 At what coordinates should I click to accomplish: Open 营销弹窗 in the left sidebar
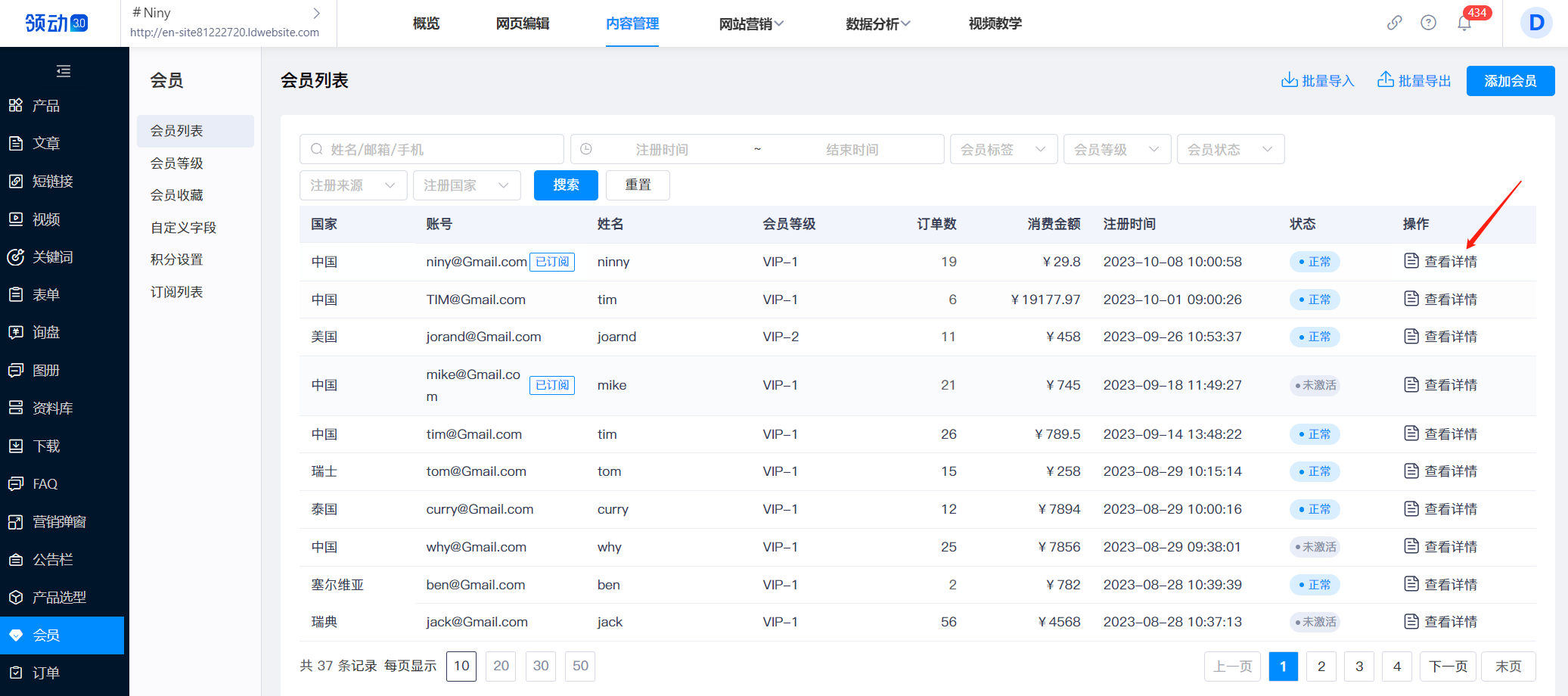(59, 522)
